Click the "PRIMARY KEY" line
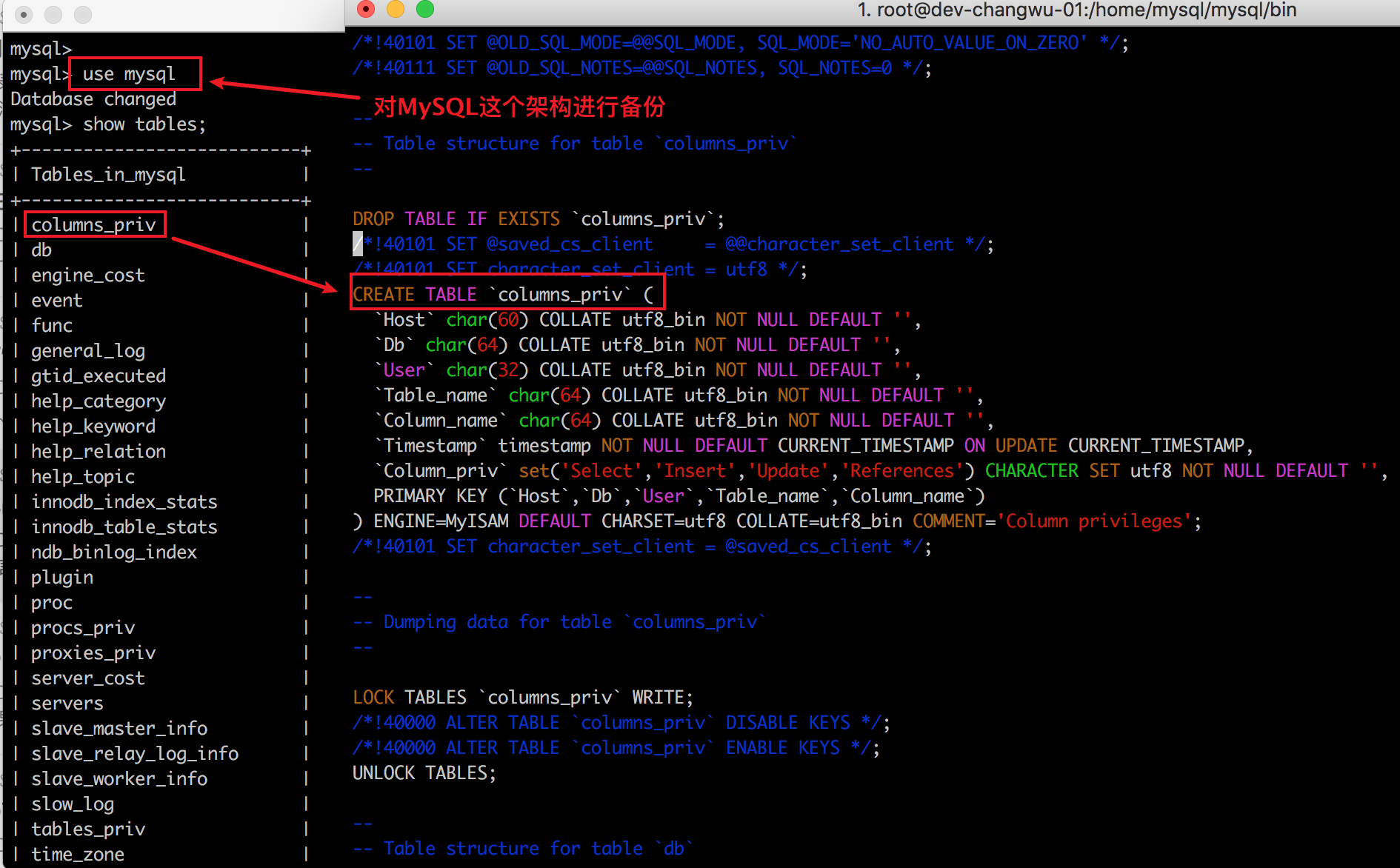 pyautogui.click(x=679, y=496)
